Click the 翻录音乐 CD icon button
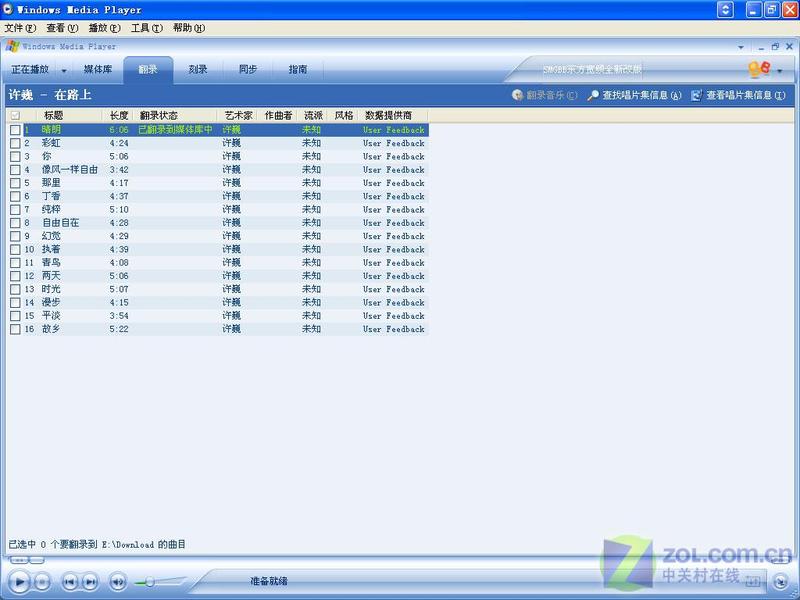 544,95
